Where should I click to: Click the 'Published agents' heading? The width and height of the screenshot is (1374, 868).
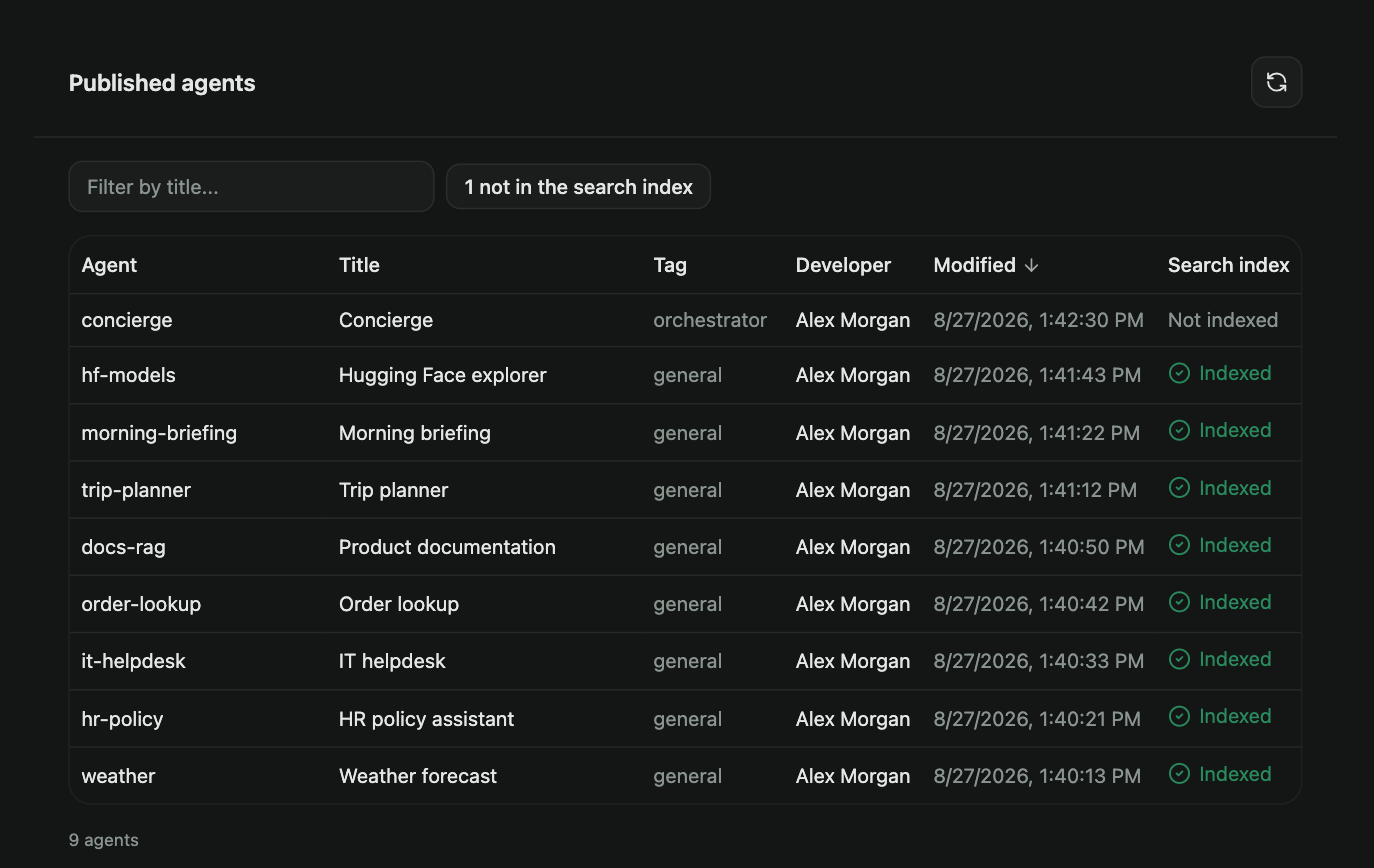tap(162, 83)
